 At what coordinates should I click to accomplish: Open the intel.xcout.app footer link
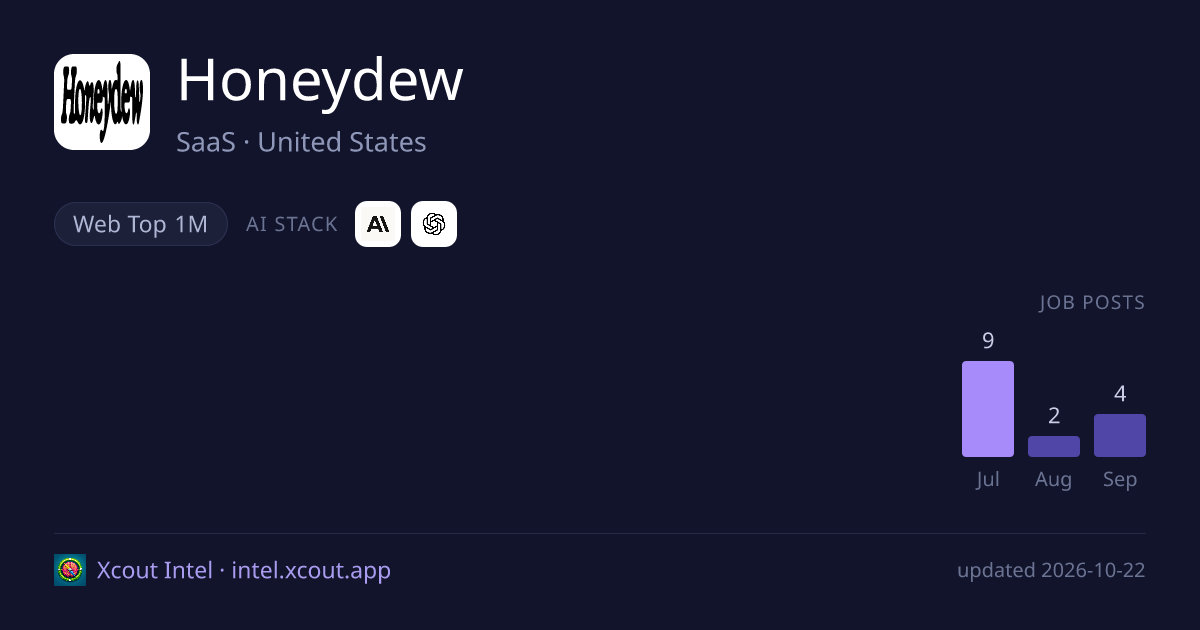311,570
